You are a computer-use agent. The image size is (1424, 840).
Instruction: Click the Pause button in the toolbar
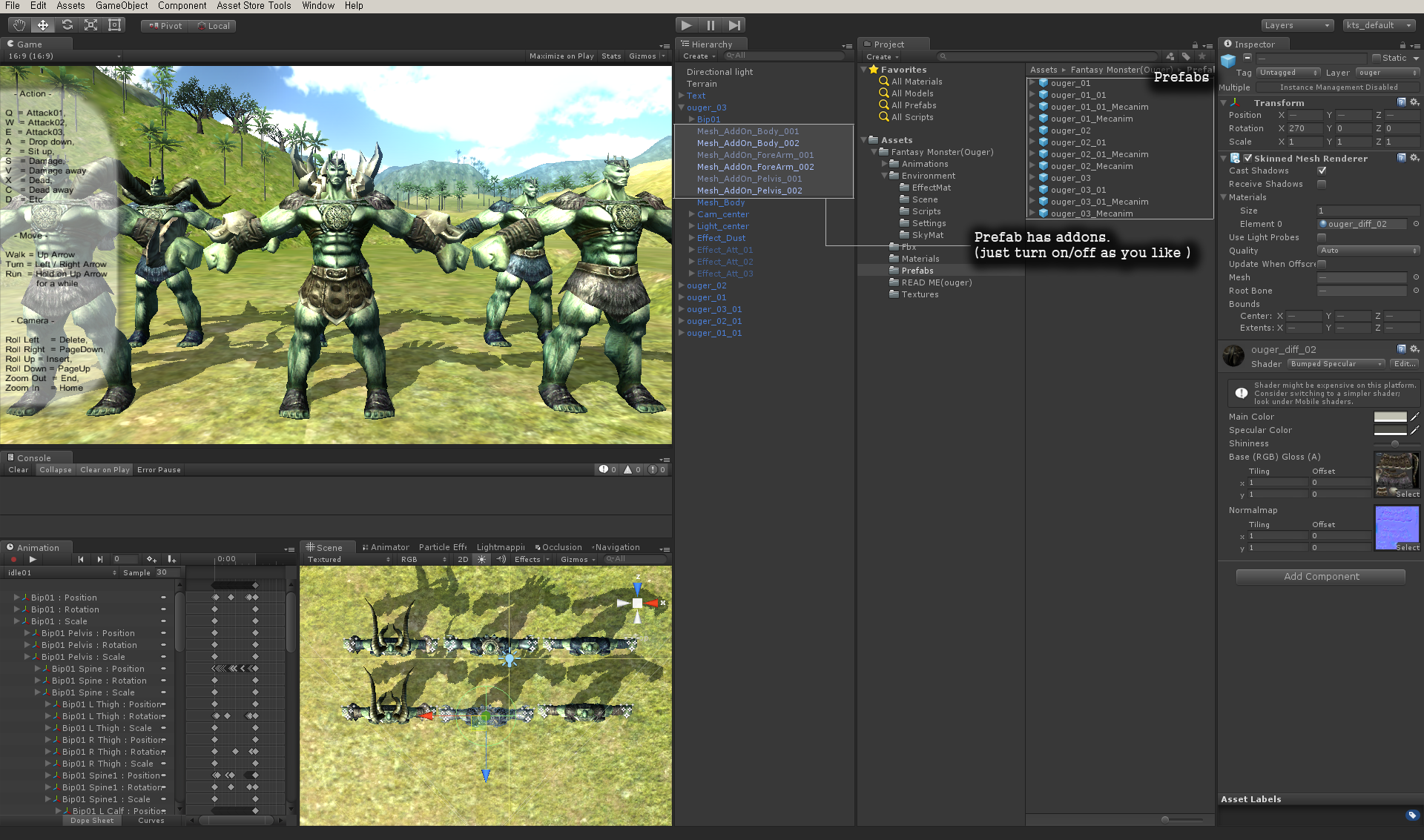(x=711, y=25)
